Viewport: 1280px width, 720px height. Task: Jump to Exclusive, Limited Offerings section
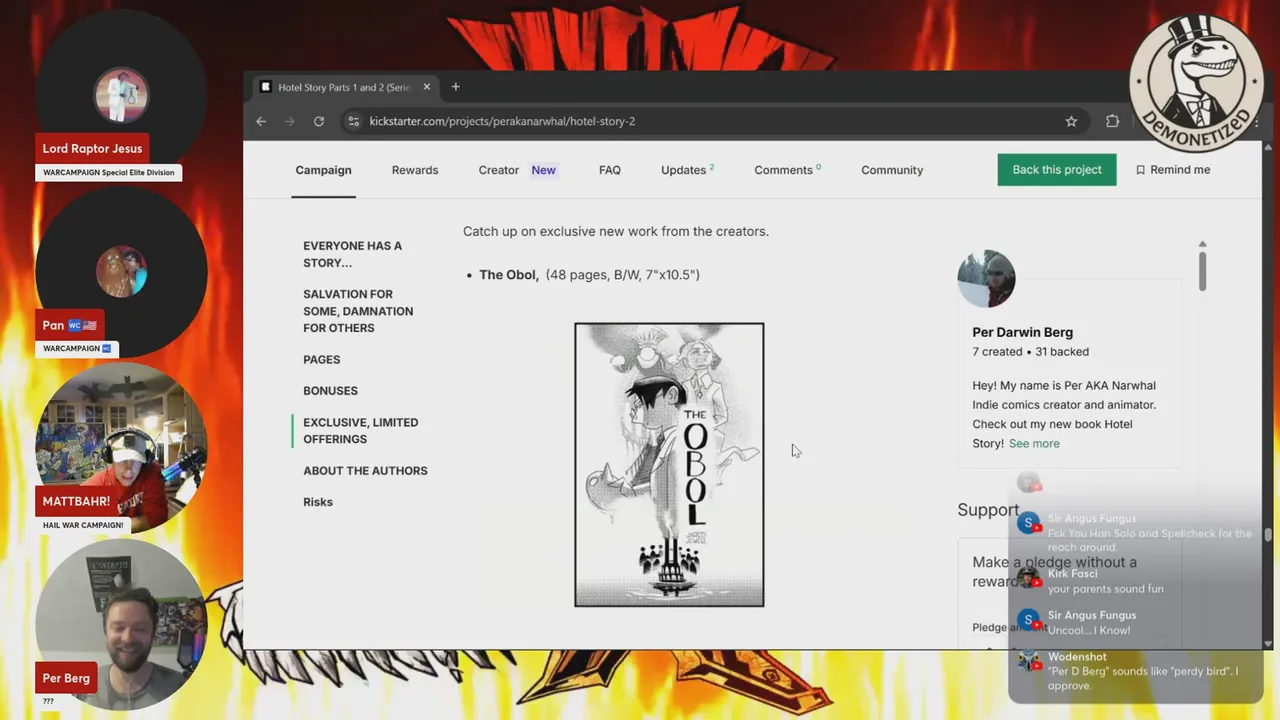pos(361,430)
